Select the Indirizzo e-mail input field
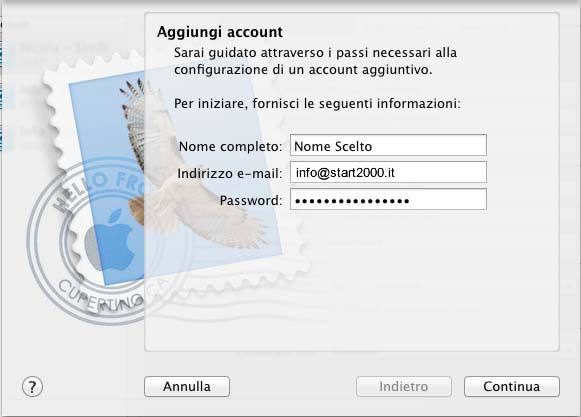 pos(388,172)
